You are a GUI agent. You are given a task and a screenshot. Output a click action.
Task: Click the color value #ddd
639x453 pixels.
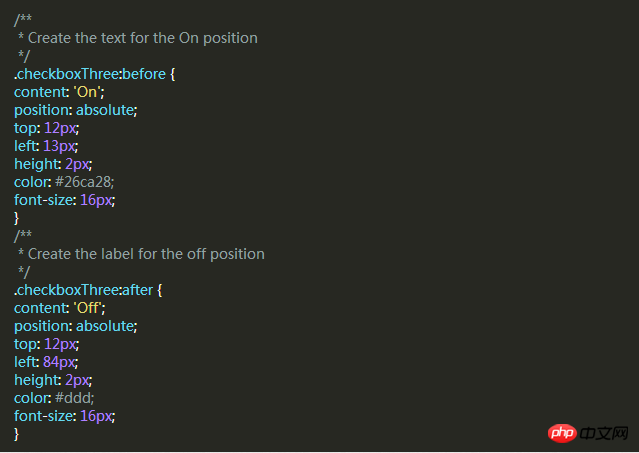75,398
